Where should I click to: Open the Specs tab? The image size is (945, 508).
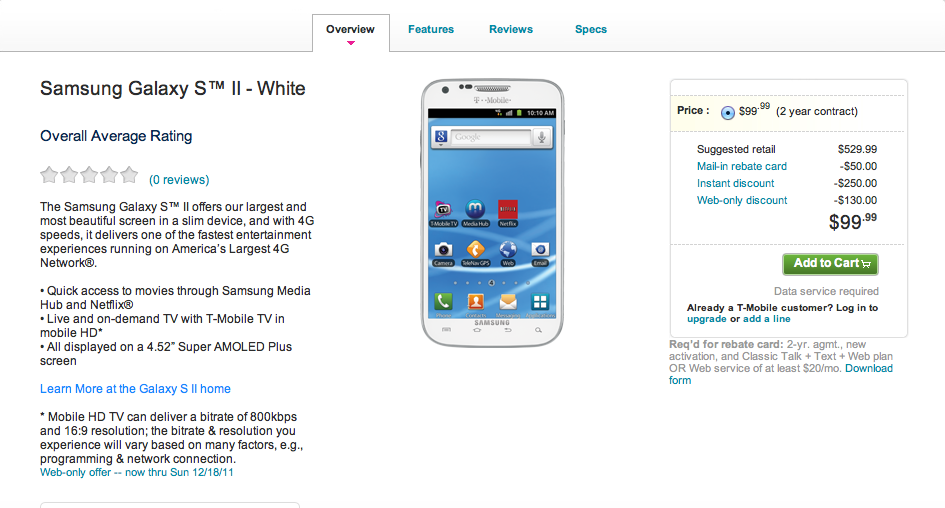591,29
